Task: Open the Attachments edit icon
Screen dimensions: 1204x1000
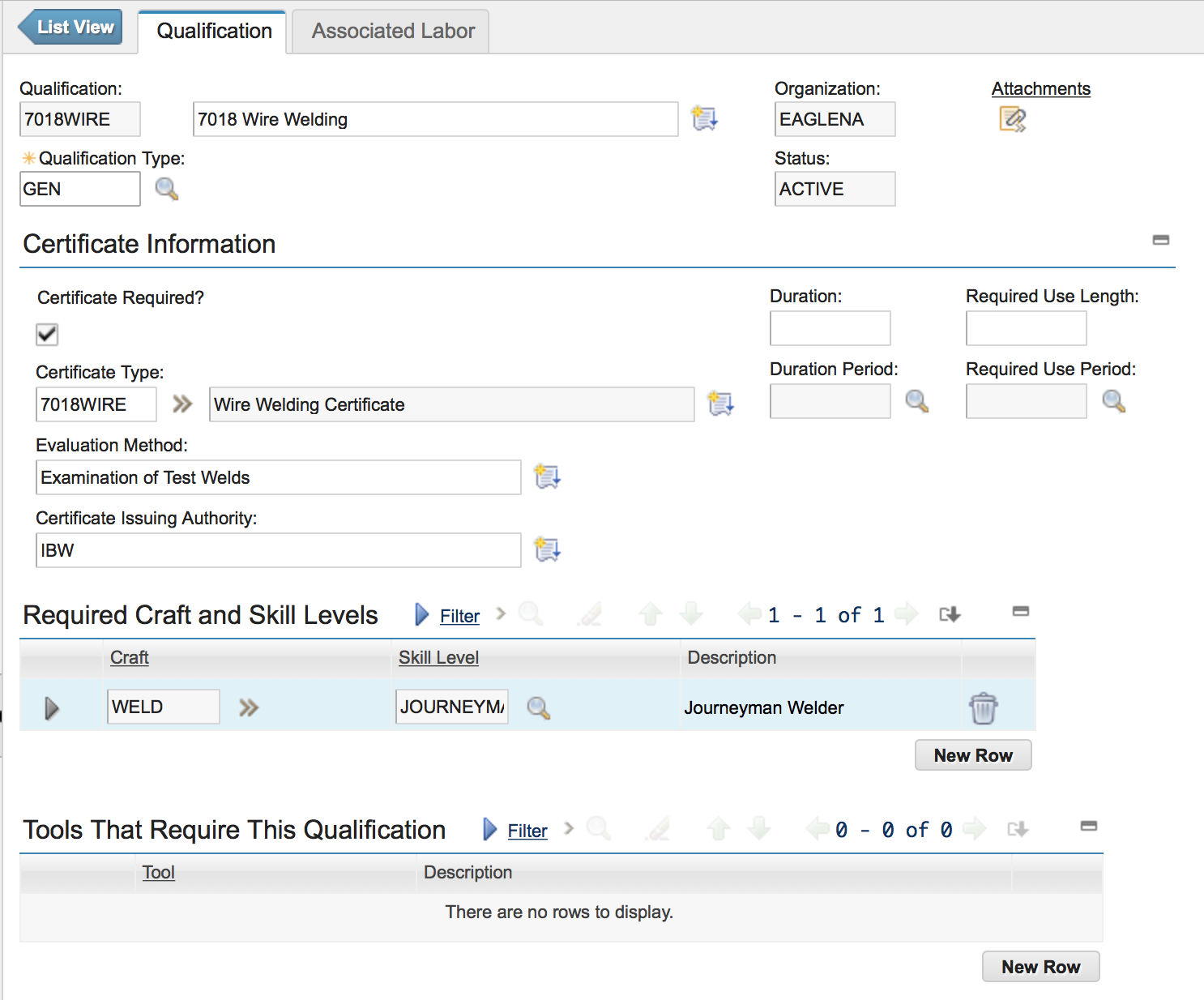Action: (1012, 119)
